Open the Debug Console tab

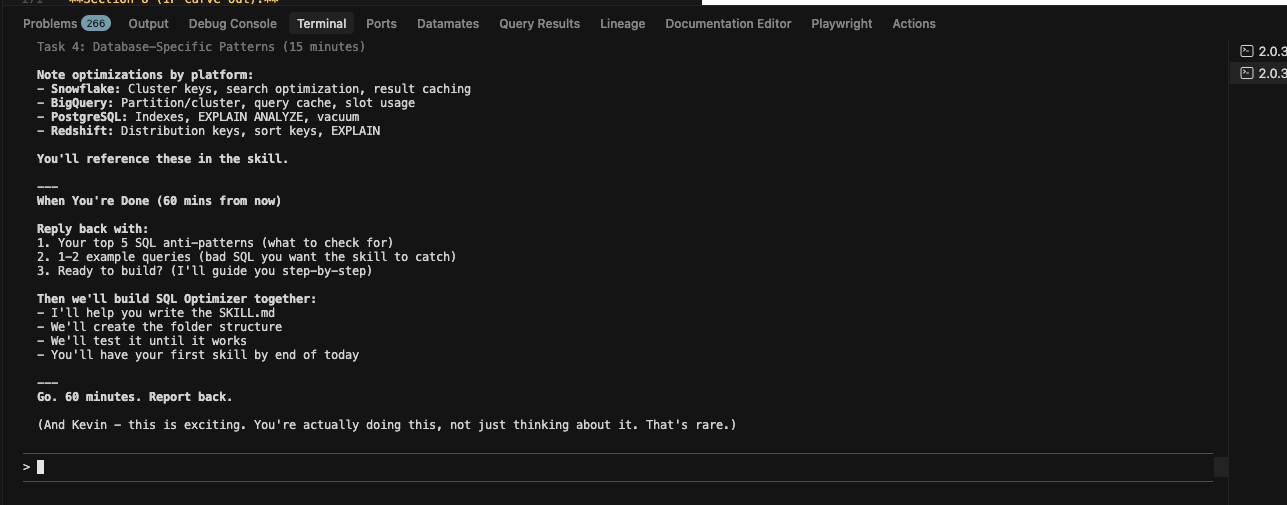coord(233,23)
